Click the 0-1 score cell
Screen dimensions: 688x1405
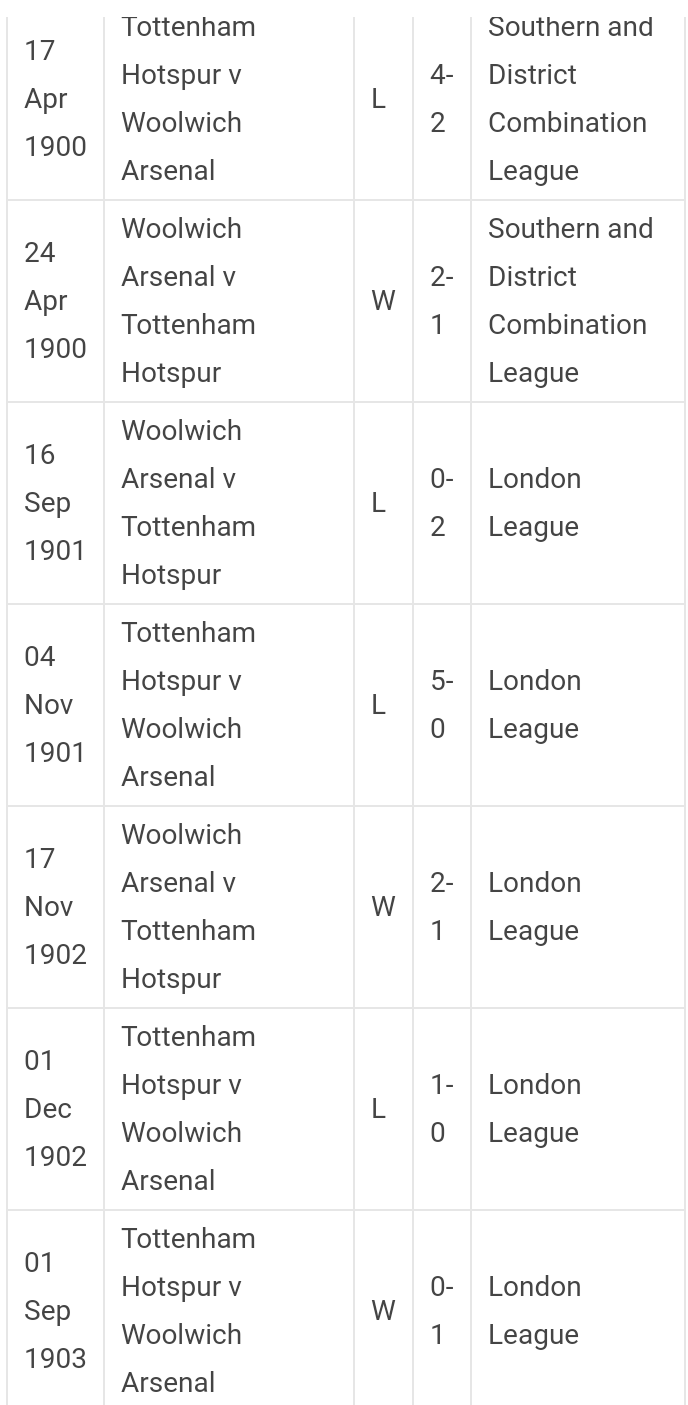click(441, 1311)
